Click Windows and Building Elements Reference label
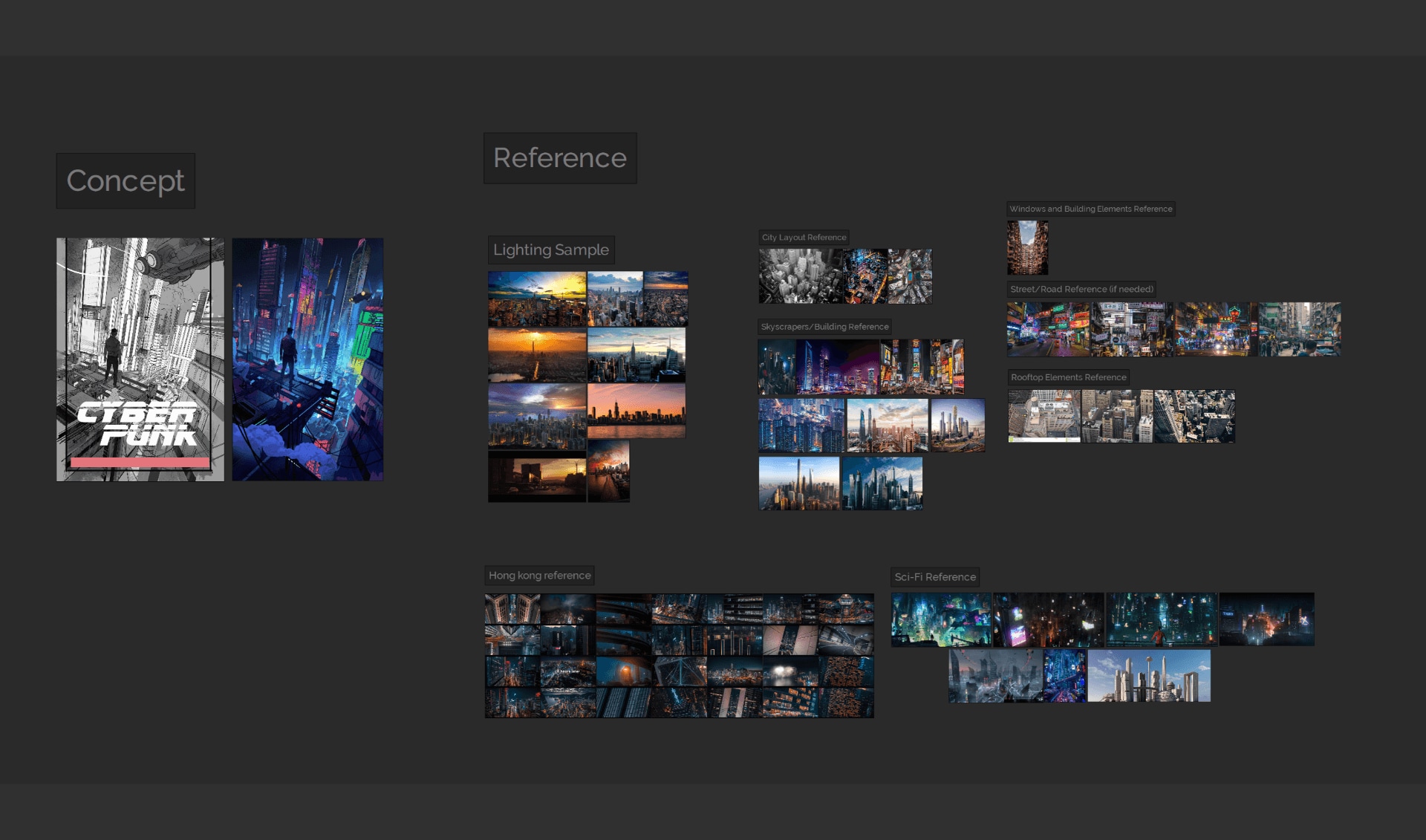 click(1090, 209)
